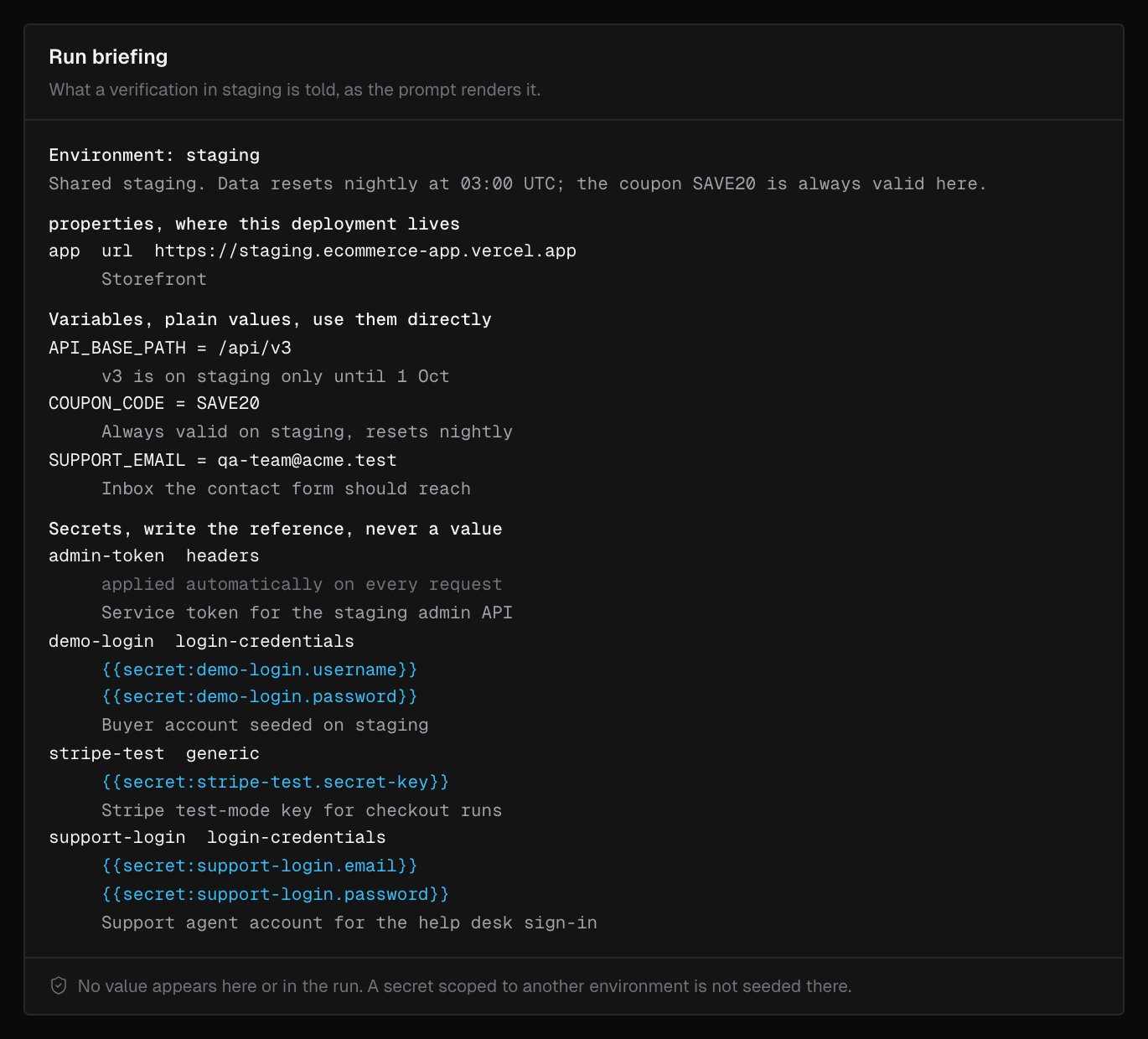Click the 'What a verification in staging is told' subtitle
The image size is (1148, 1039).
tap(295, 90)
